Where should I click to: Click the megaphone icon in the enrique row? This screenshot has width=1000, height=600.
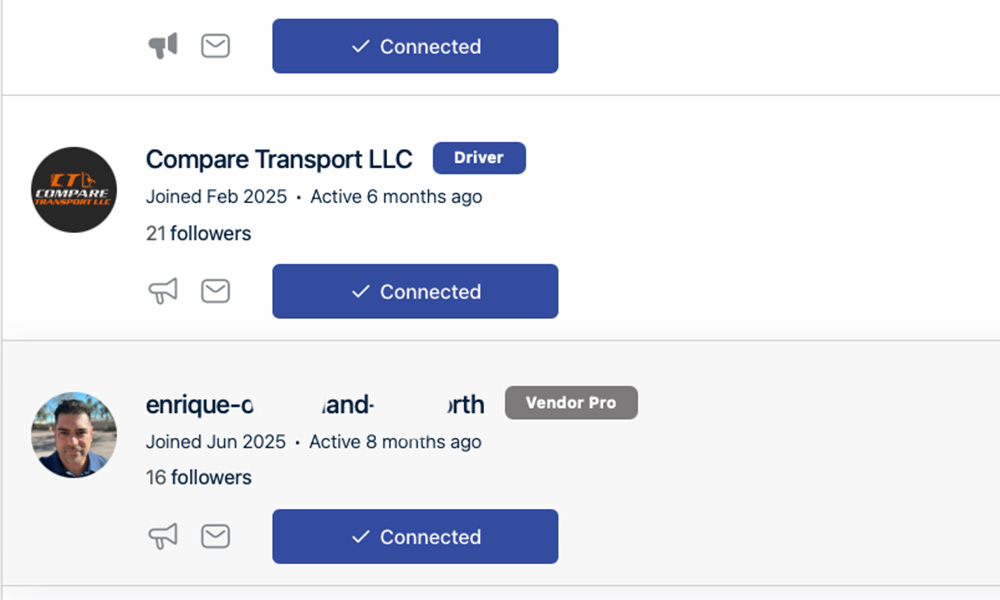[x=163, y=536]
